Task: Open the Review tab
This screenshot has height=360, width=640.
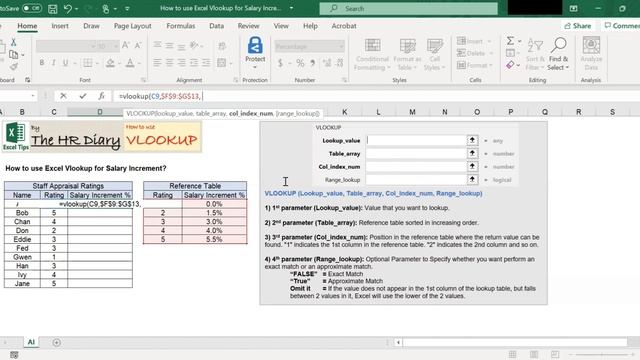Action: (x=248, y=26)
